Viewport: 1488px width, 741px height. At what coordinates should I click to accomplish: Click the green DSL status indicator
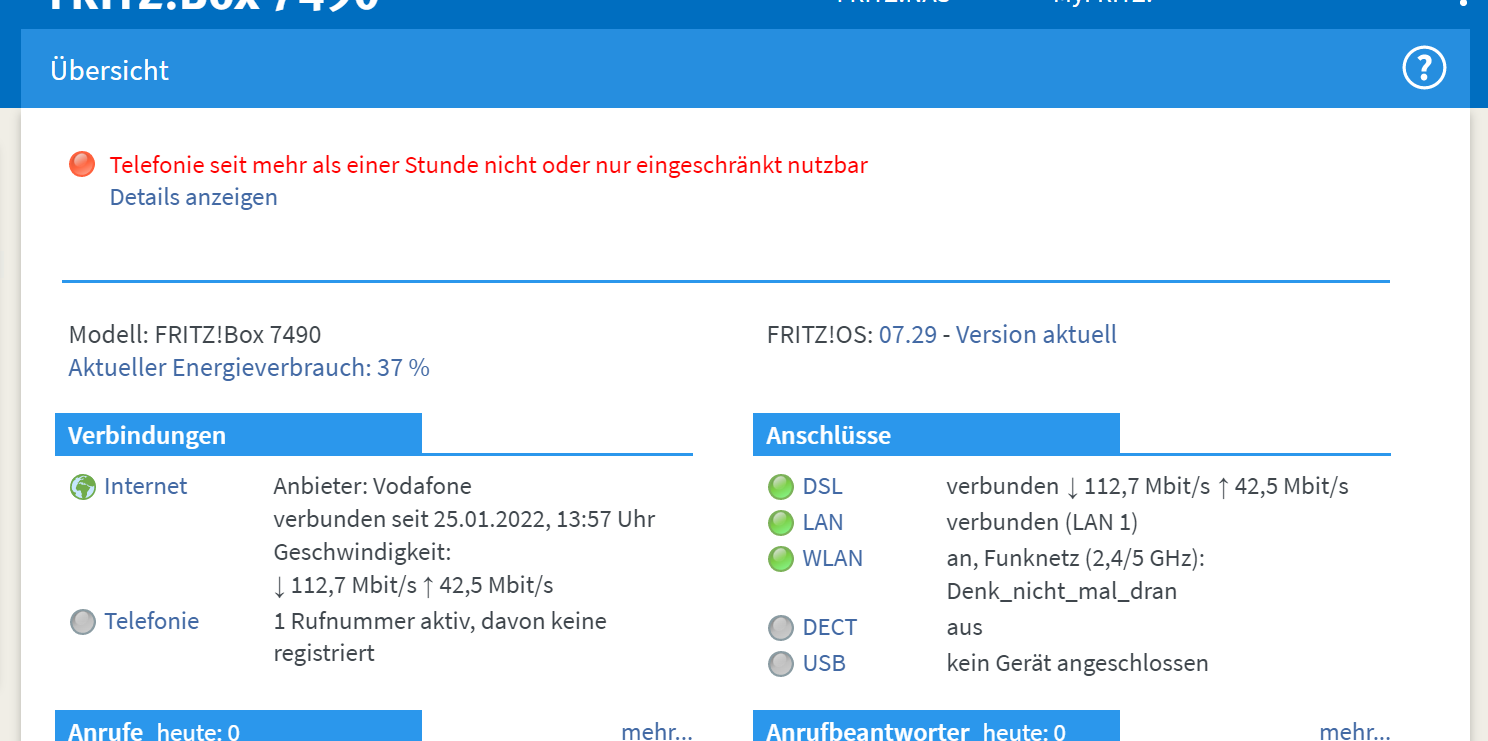click(x=780, y=487)
